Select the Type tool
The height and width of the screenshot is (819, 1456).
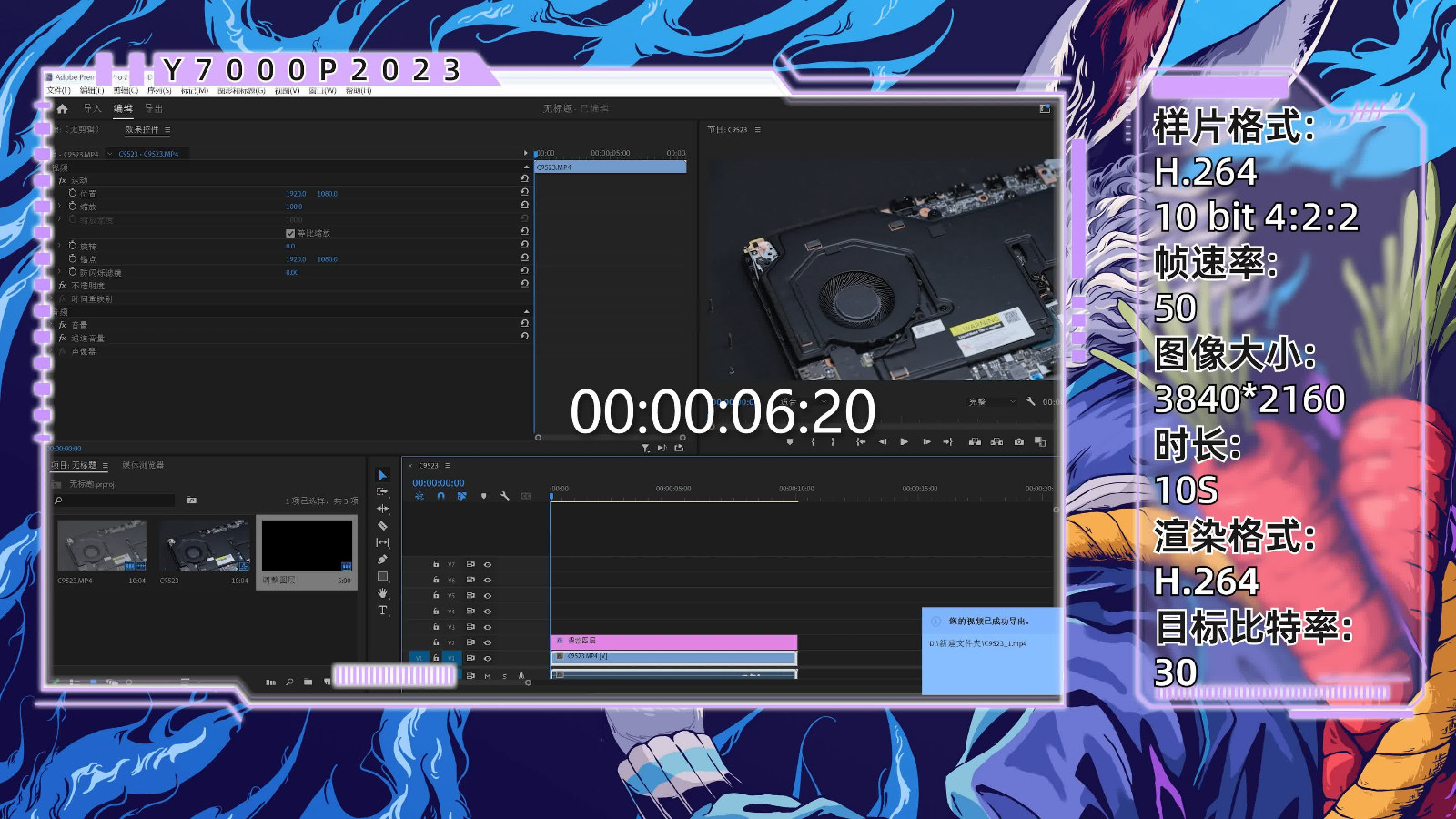tap(382, 610)
